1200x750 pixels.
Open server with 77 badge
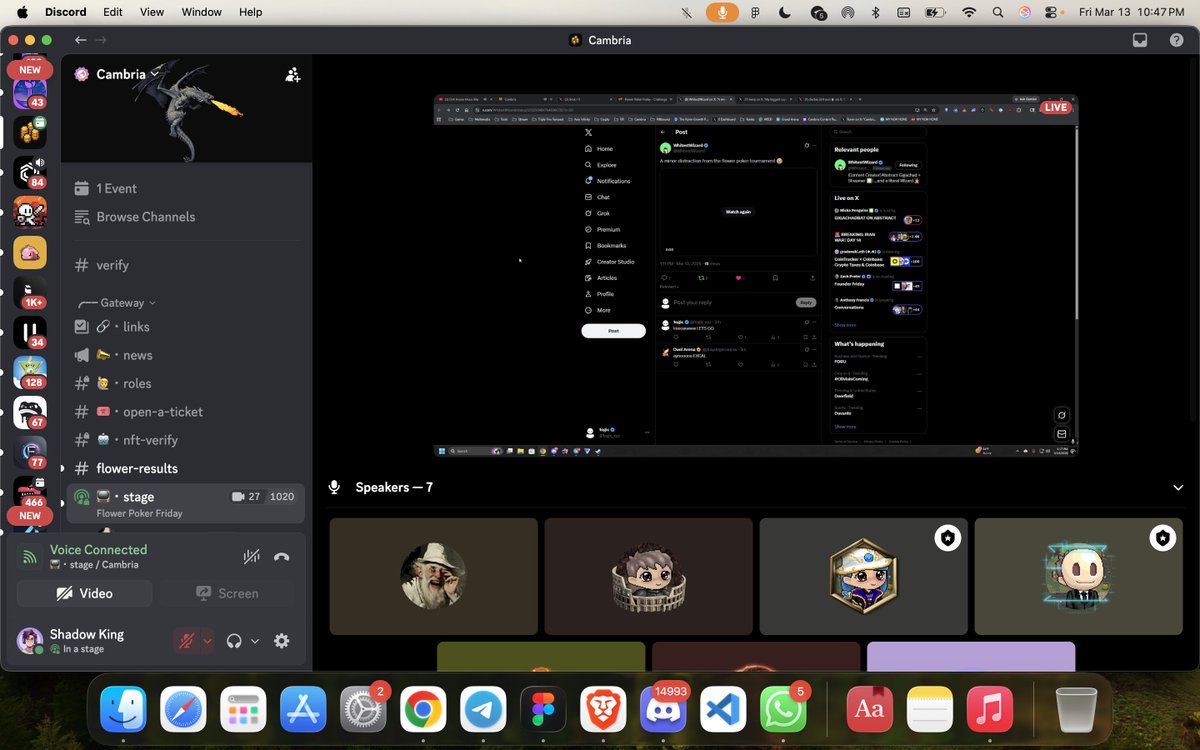pyautogui.click(x=30, y=453)
